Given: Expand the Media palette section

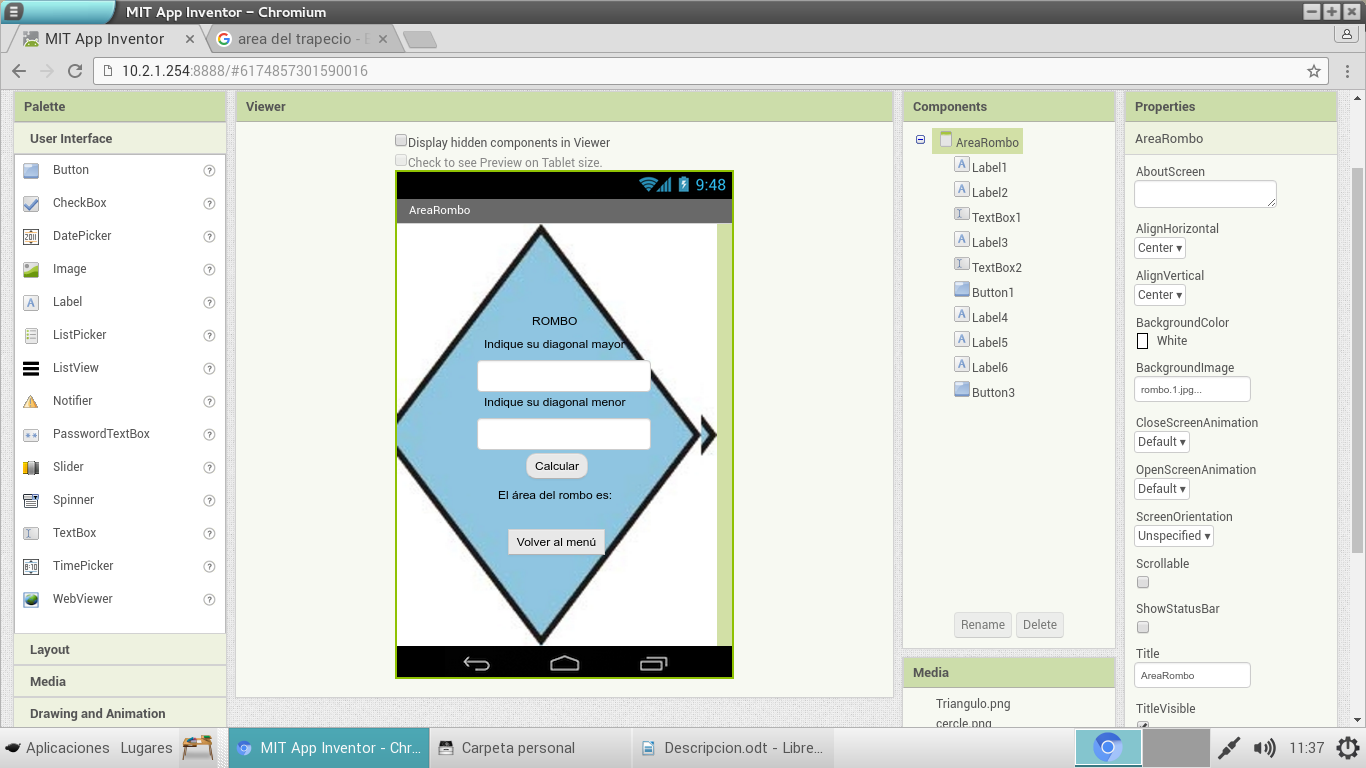Looking at the screenshot, I should (x=120, y=682).
